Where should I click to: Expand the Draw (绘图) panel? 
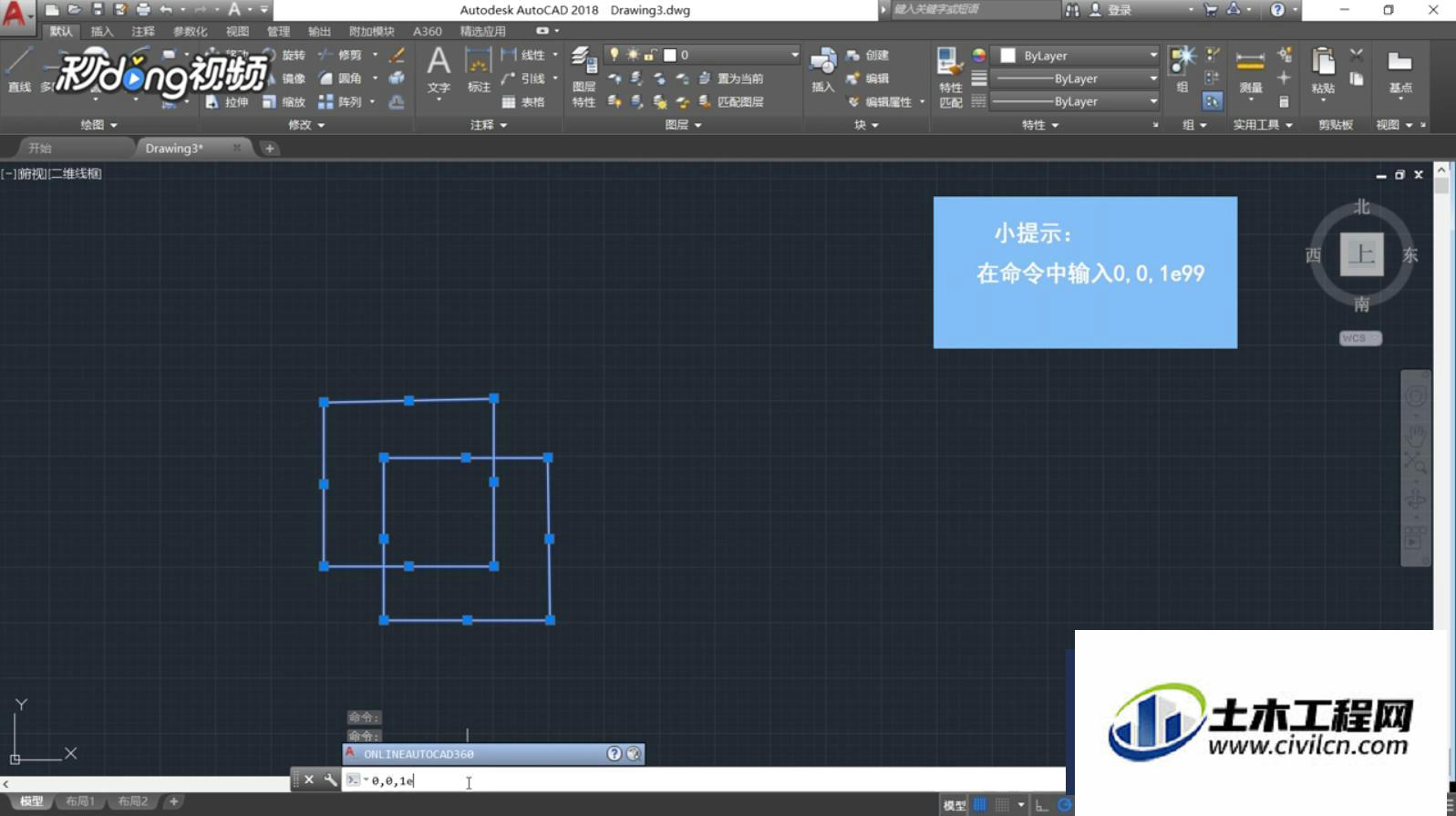98,125
